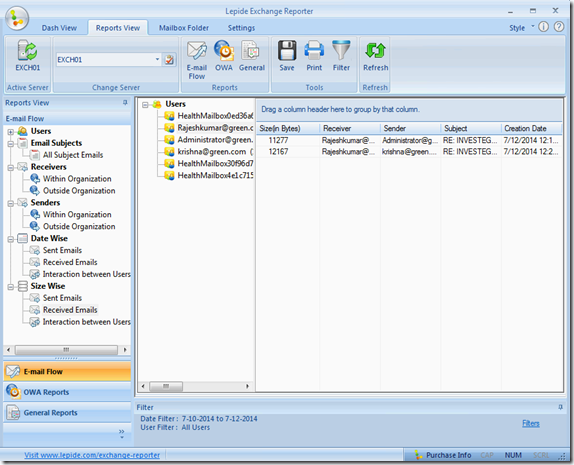Click the EXCH01 active server icon
This screenshot has height=465, width=574.
coord(27,56)
